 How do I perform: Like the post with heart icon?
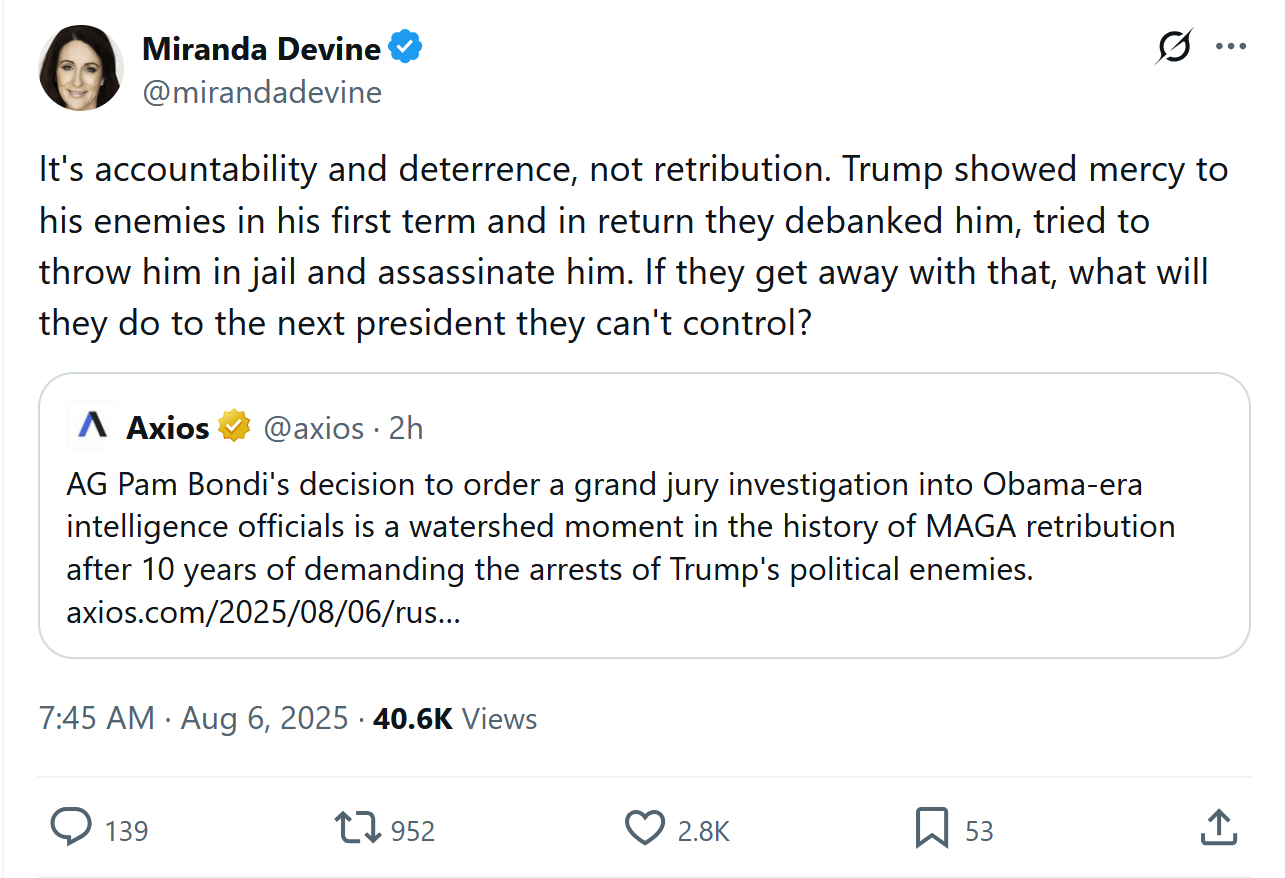tap(645, 828)
